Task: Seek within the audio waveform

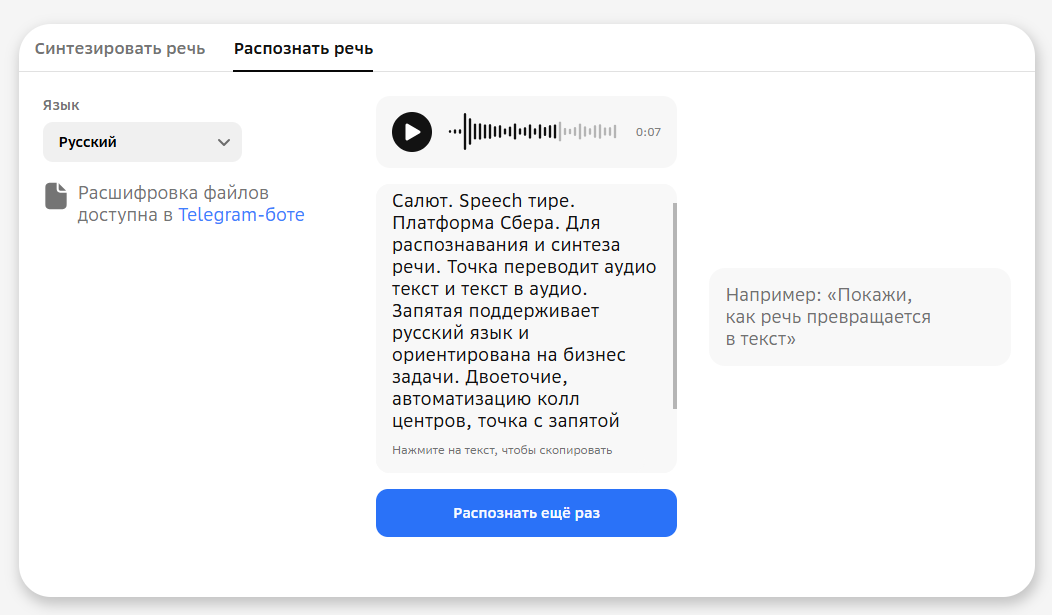Action: pos(533,131)
